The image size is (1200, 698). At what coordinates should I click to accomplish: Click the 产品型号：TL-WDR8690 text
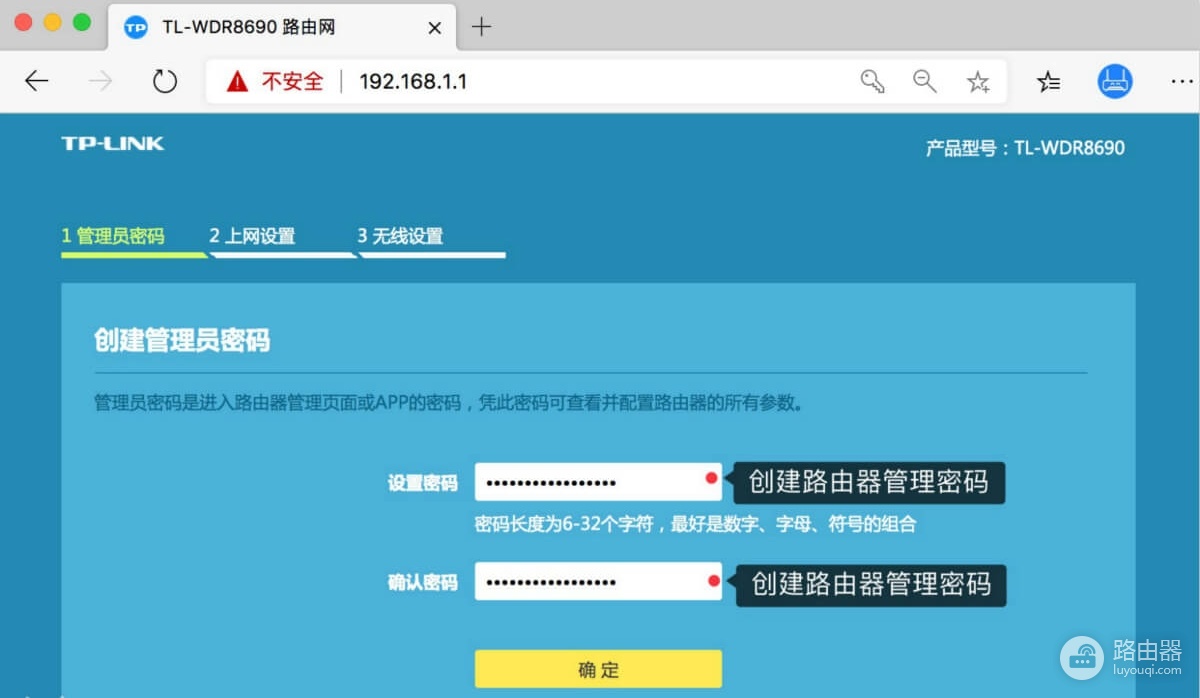pyautogui.click(x=1025, y=148)
